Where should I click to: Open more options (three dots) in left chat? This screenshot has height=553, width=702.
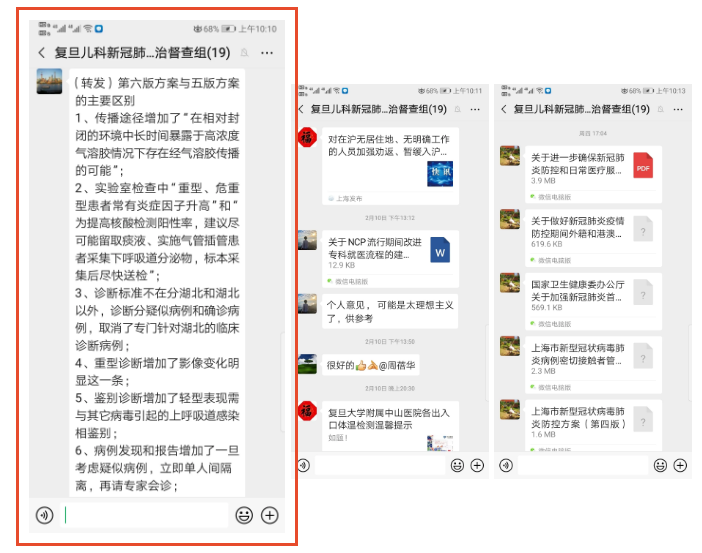(267, 53)
